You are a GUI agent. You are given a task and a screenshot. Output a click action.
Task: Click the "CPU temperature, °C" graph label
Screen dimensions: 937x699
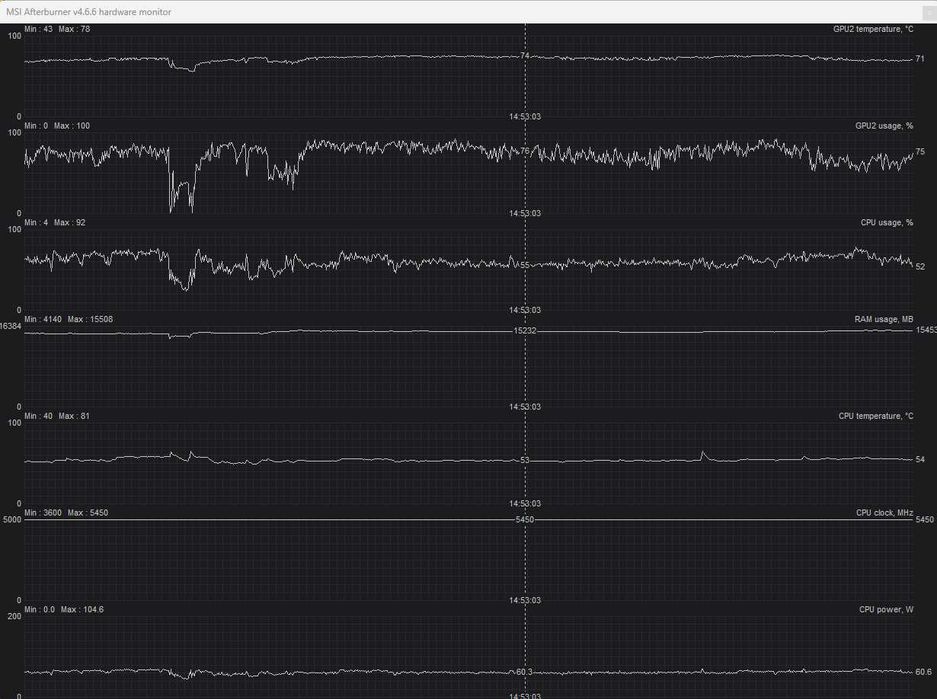pos(876,416)
